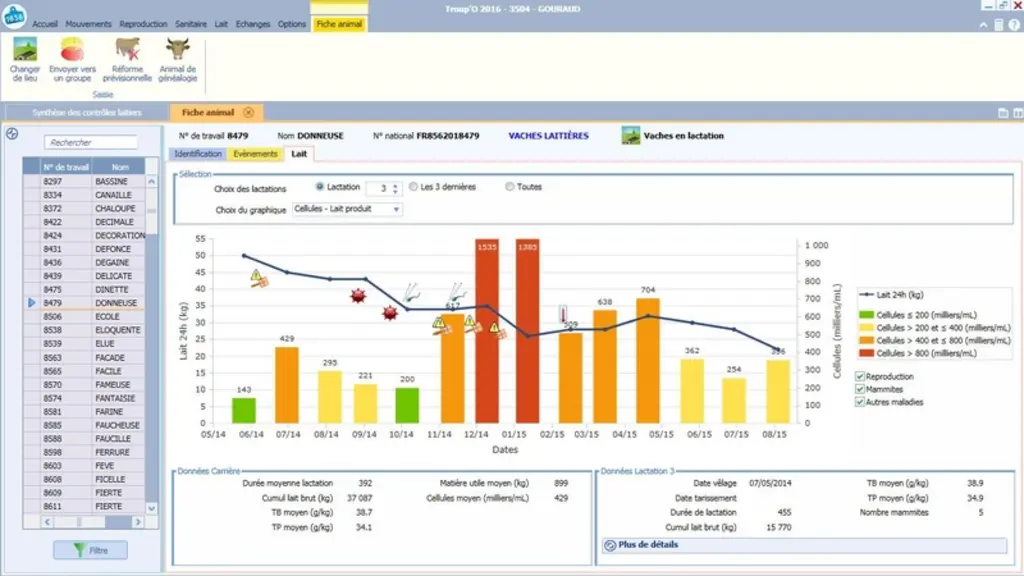
Task: Click the thermometer illness marker on chart
Action: (x=563, y=314)
